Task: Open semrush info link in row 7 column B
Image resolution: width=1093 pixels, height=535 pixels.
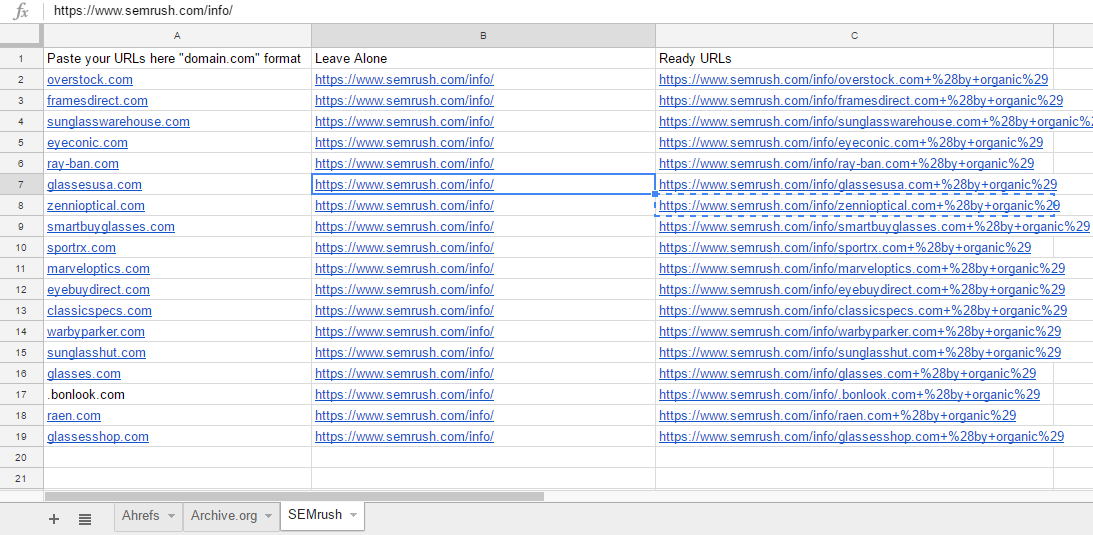Action: [404, 185]
